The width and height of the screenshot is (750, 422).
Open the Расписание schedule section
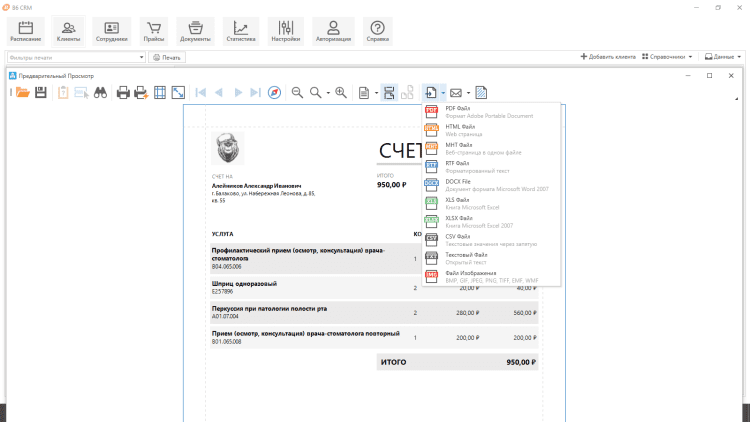pyautogui.click(x=26, y=31)
